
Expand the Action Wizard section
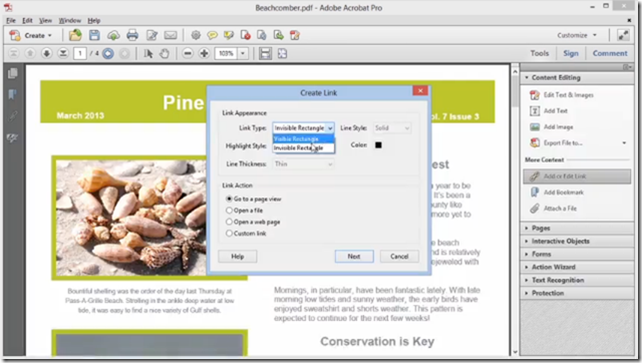[577, 267]
